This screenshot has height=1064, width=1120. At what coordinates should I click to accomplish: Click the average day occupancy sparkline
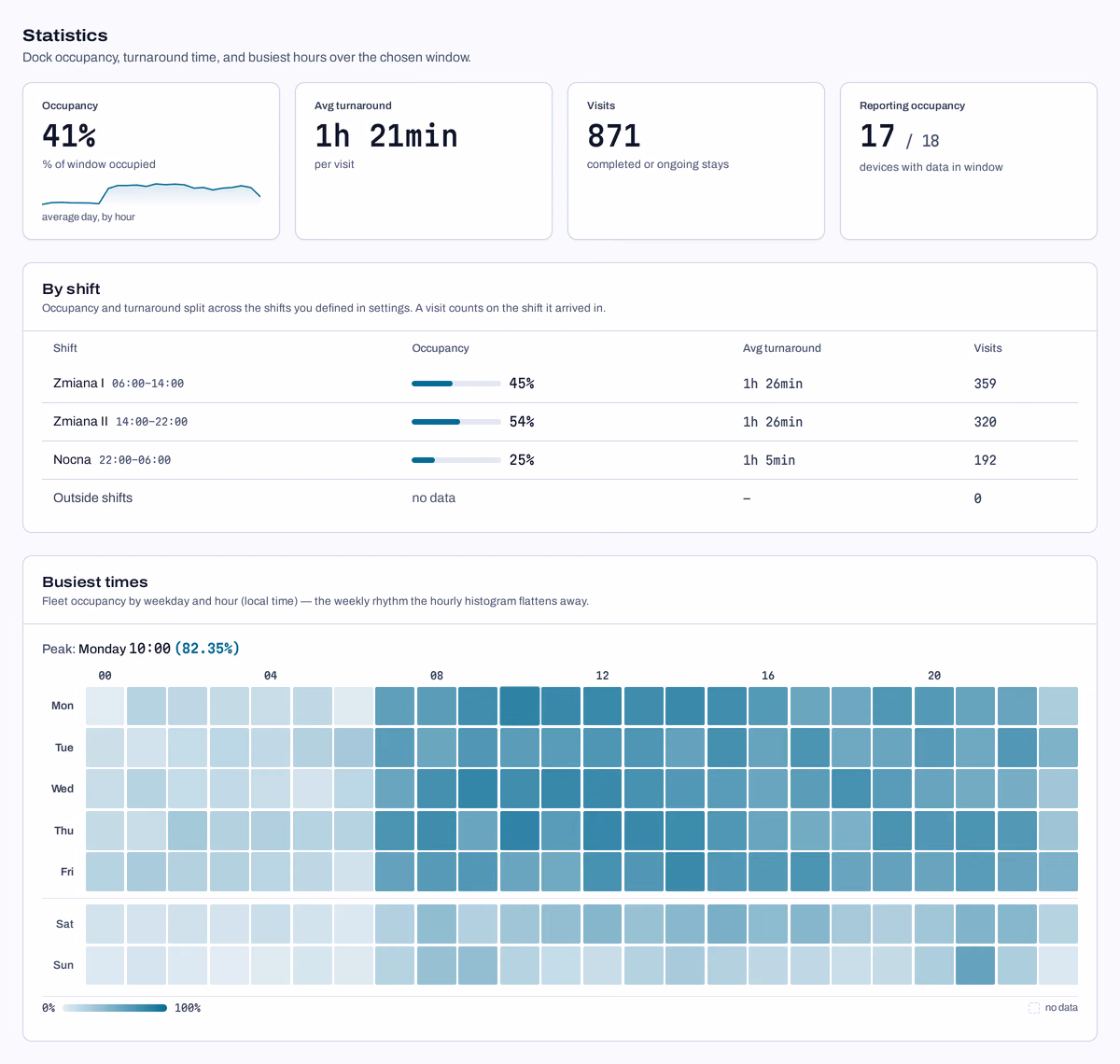pos(151,194)
